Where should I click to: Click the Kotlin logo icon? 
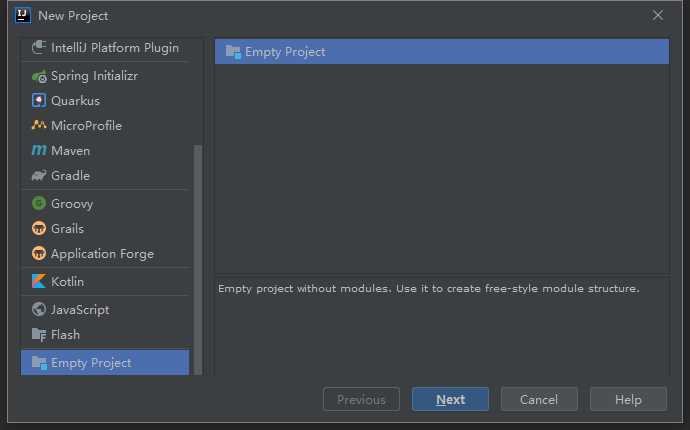(39, 282)
